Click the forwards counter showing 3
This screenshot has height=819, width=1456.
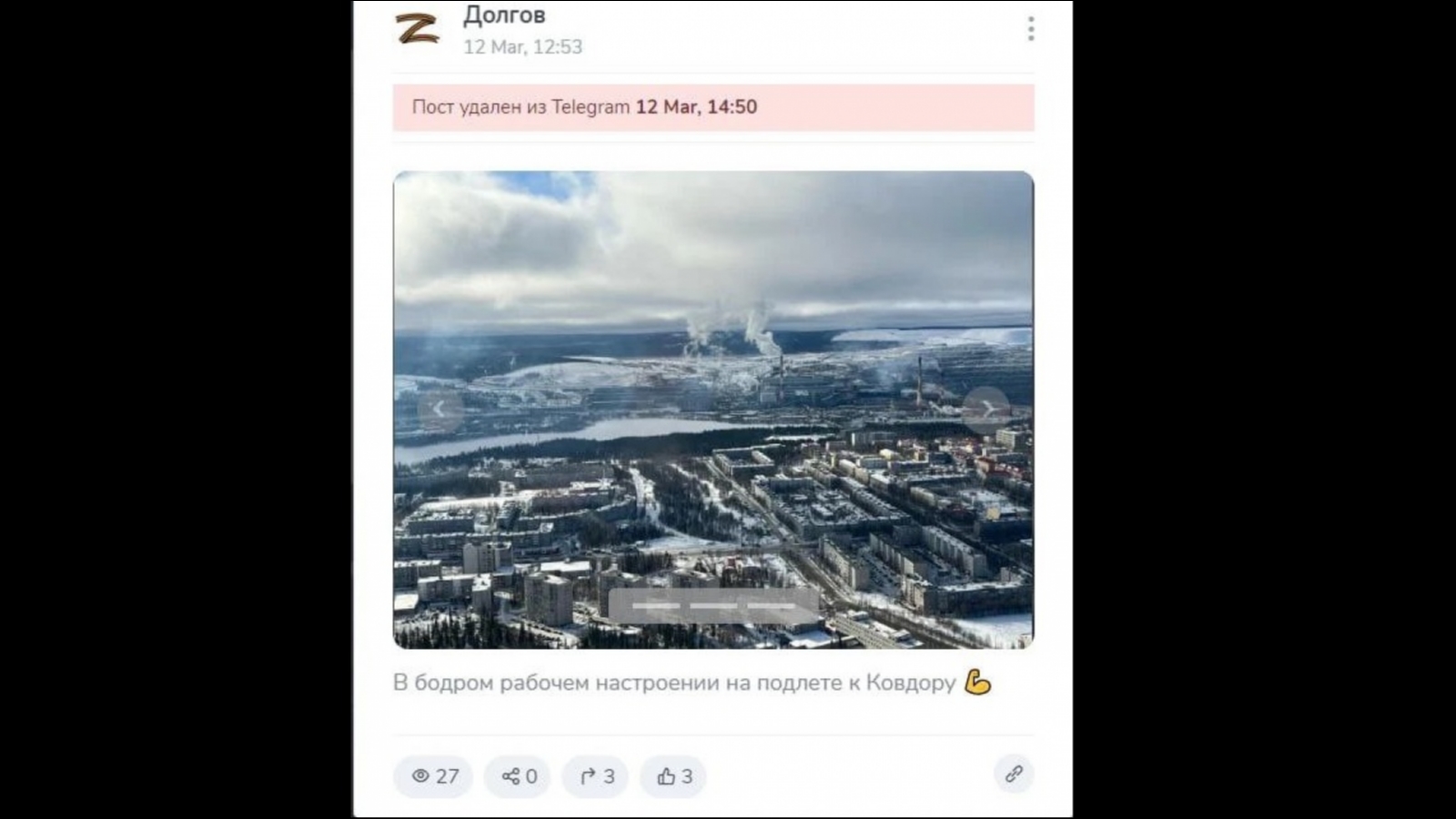click(596, 776)
